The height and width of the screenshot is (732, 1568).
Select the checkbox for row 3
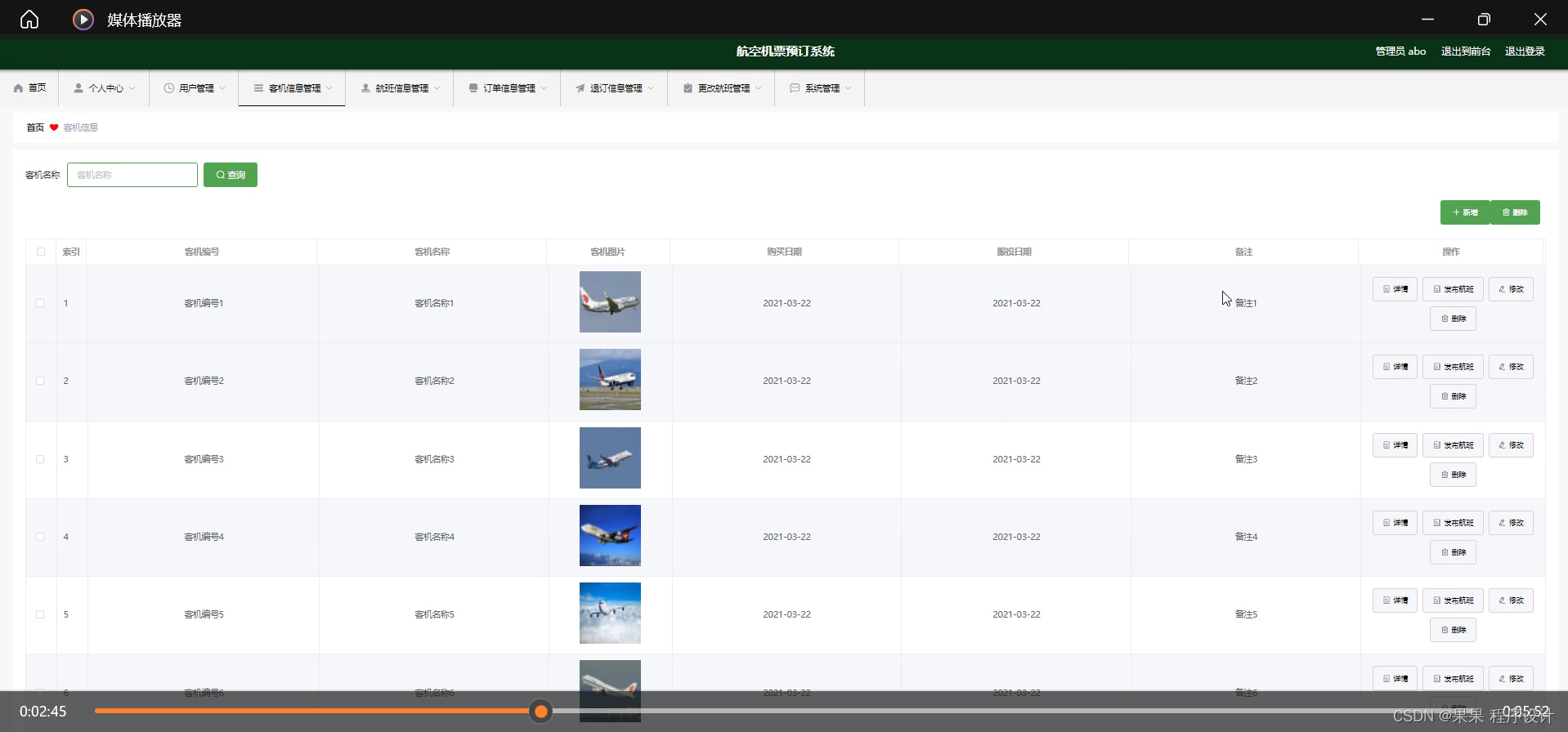pos(40,459)
